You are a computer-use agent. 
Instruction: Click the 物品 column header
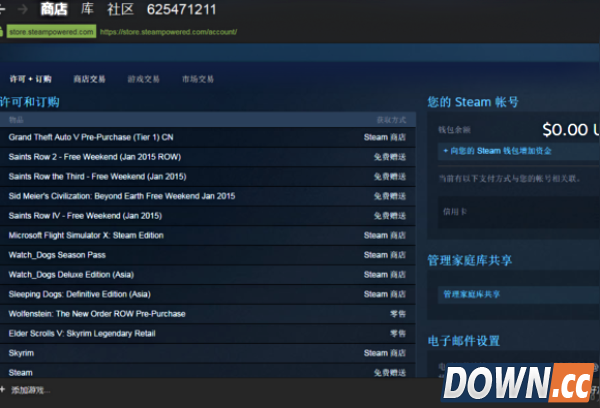tap(16, 120)
